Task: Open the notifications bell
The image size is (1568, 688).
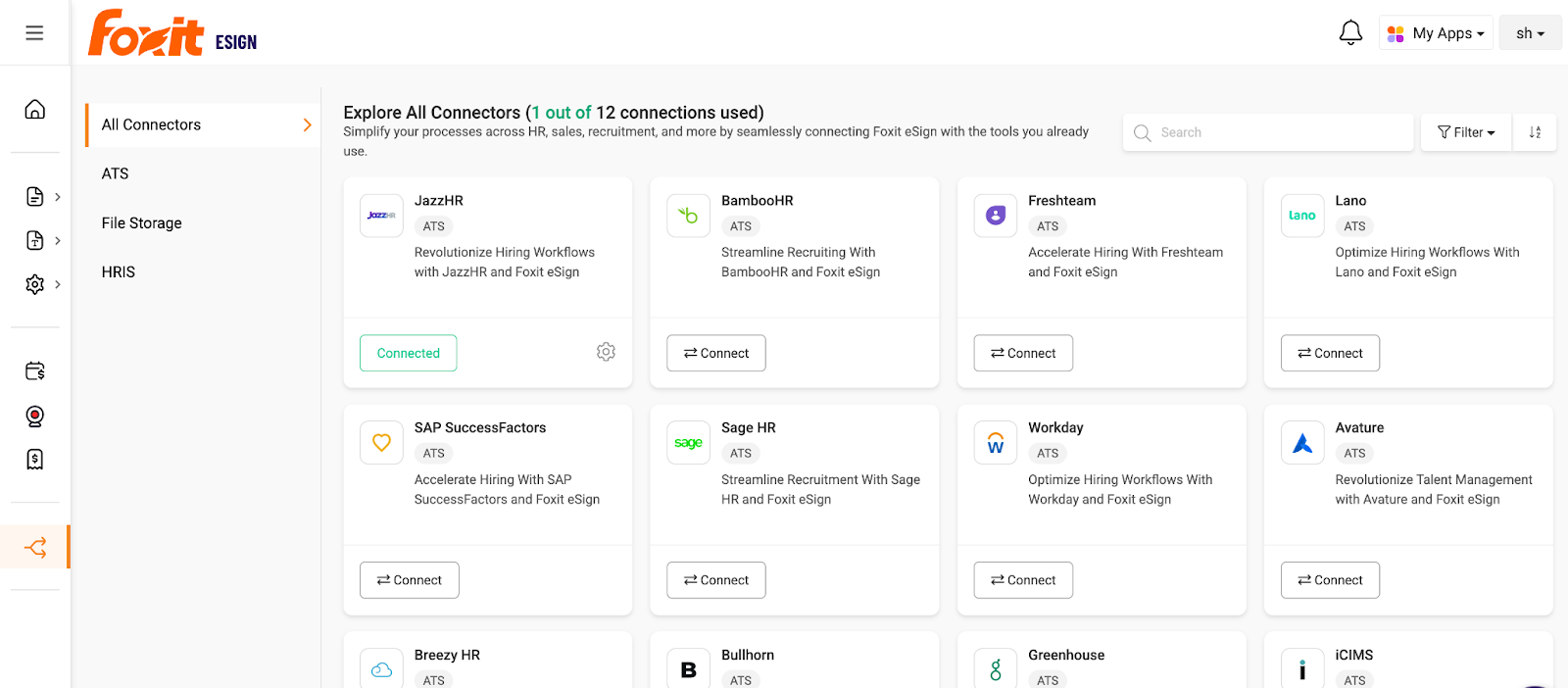Action: point(1350,32)
